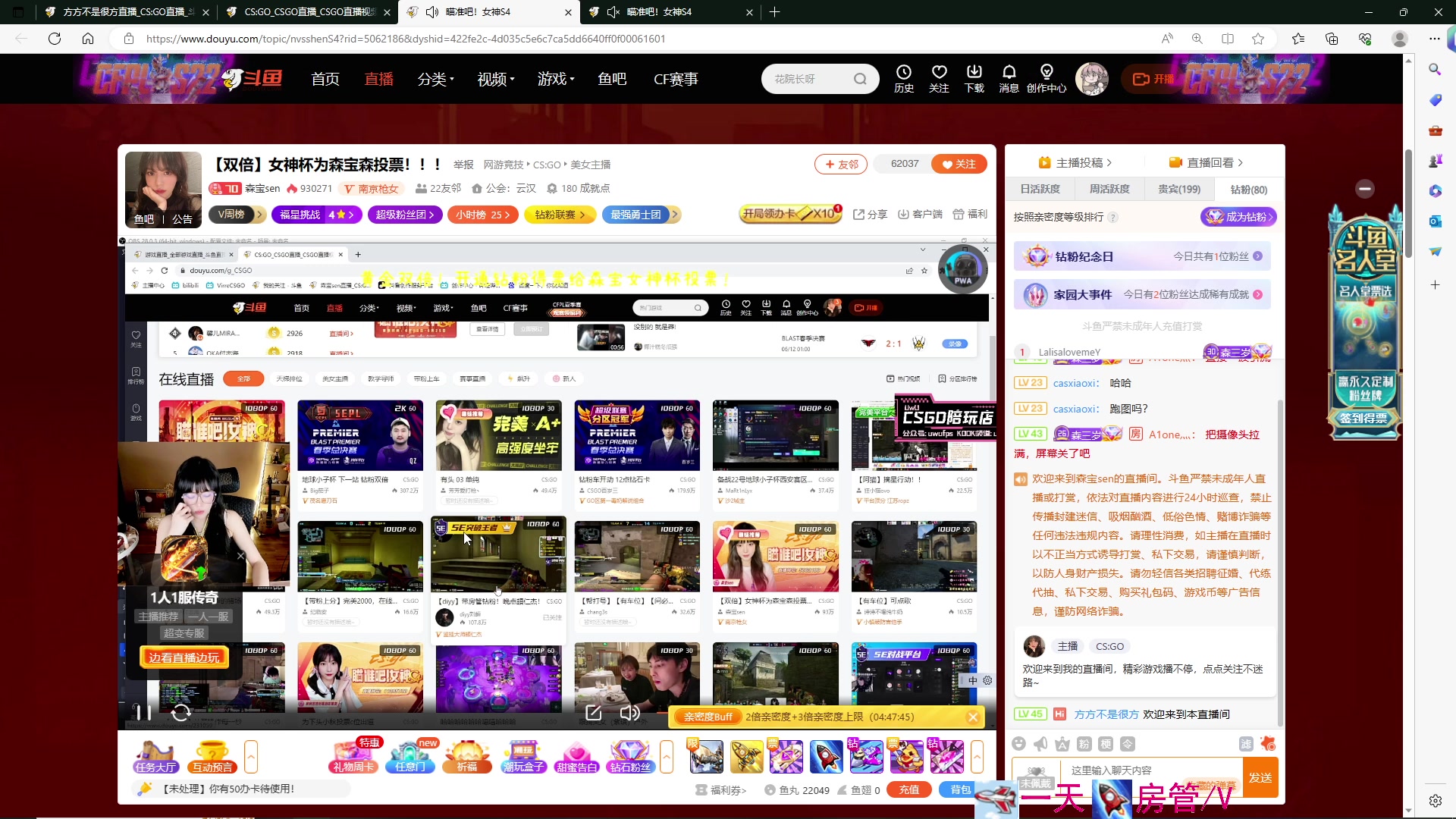Screen dimensions: 1456x819
Task: Open 礼物周卡 icon
Action: click(353, 757)
